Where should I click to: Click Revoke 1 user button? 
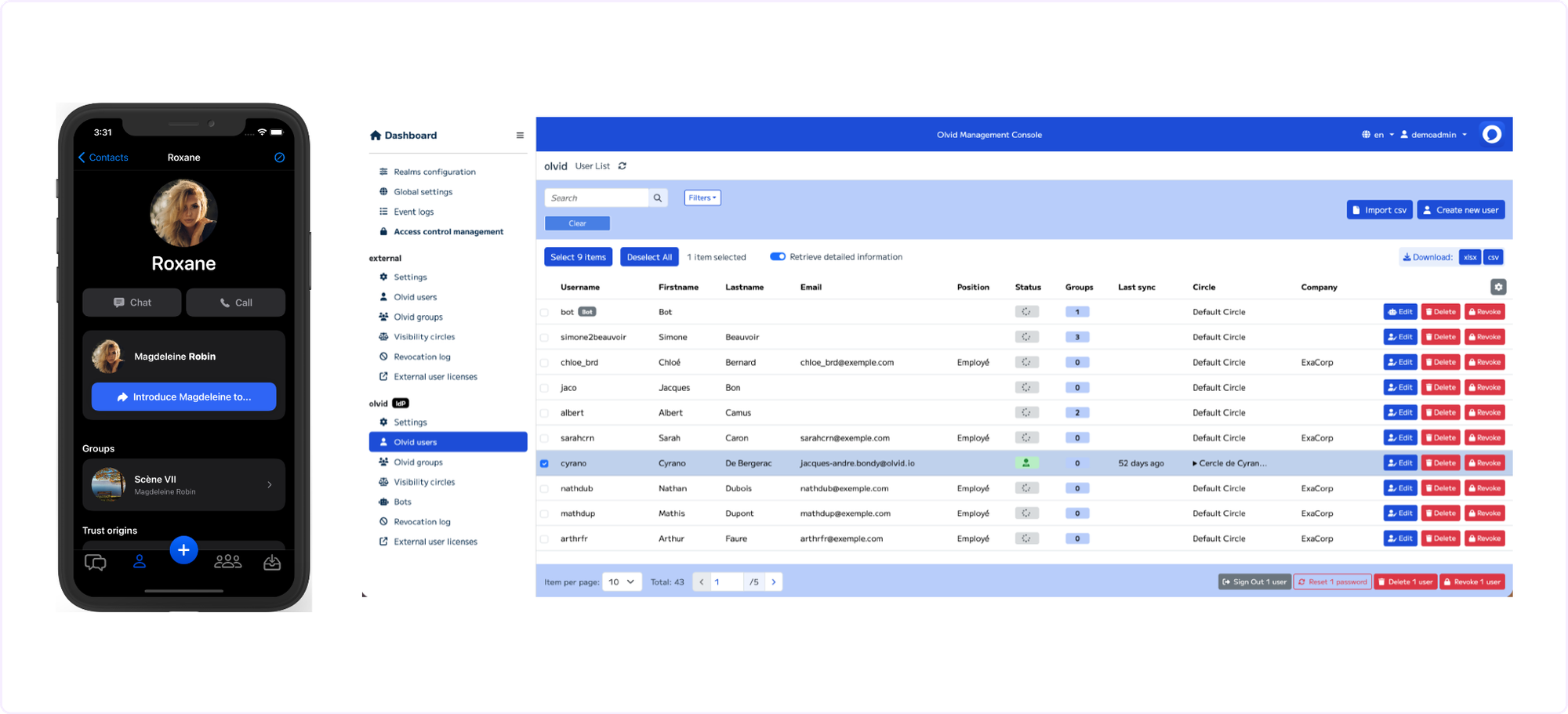[x=1472, y=582]
